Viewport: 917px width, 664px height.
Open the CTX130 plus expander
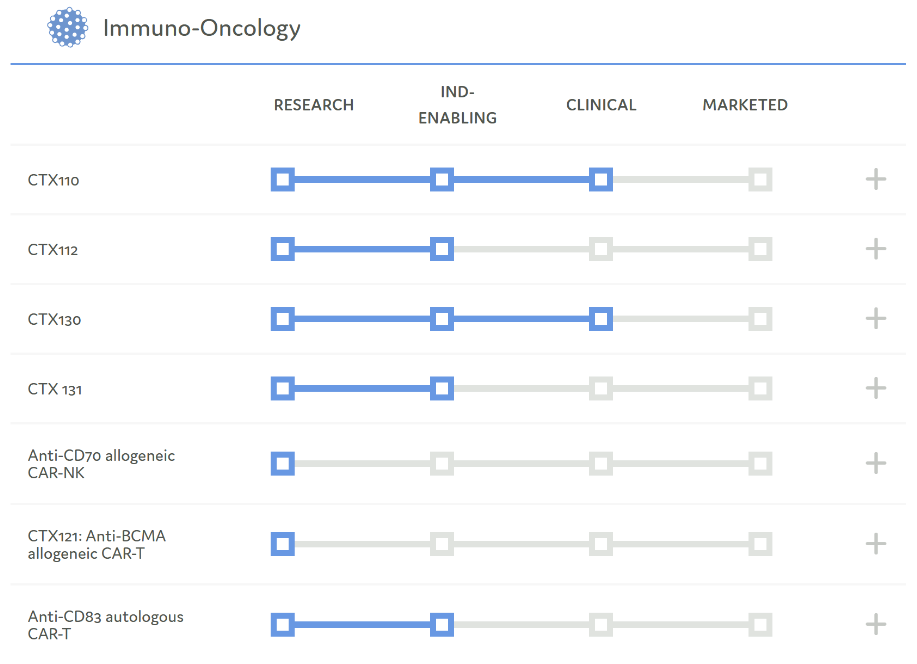point(876,319)
